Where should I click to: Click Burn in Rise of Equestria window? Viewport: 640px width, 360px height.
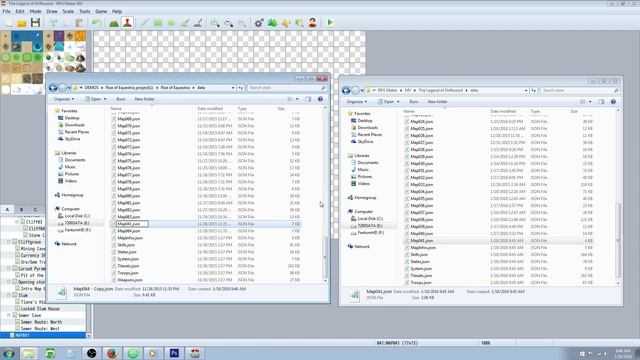[x=121, y=99]
